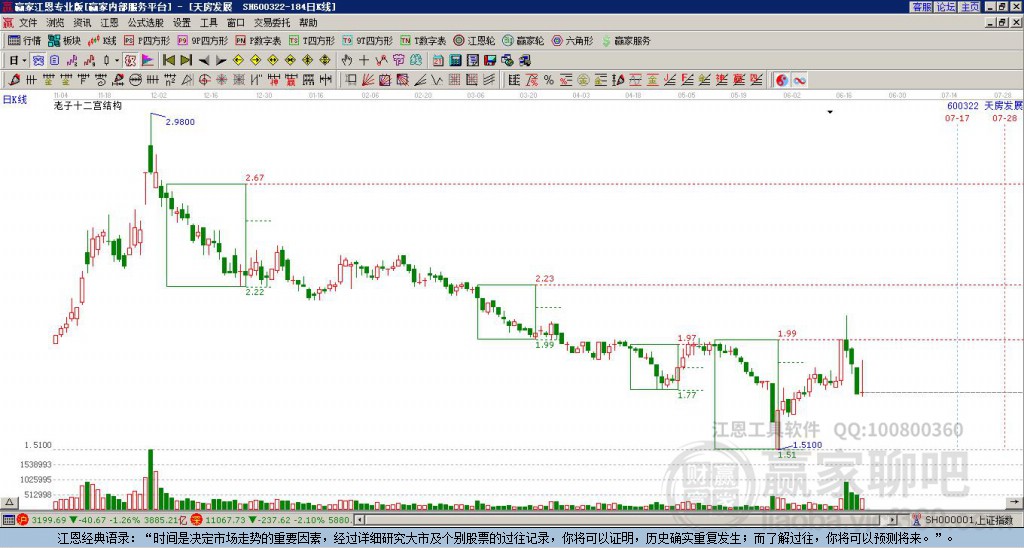Click the 主页 homepage button
Image resolution: width=1024 pixels, height=548 pixels.
pyautogui.click(x=970, y=7)
